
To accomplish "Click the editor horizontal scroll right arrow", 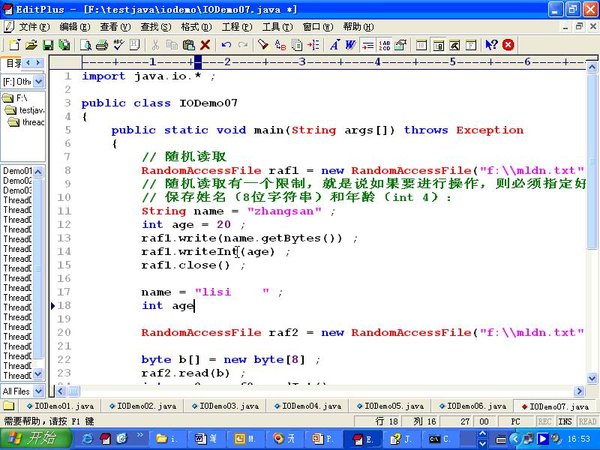I will point(579,391).
